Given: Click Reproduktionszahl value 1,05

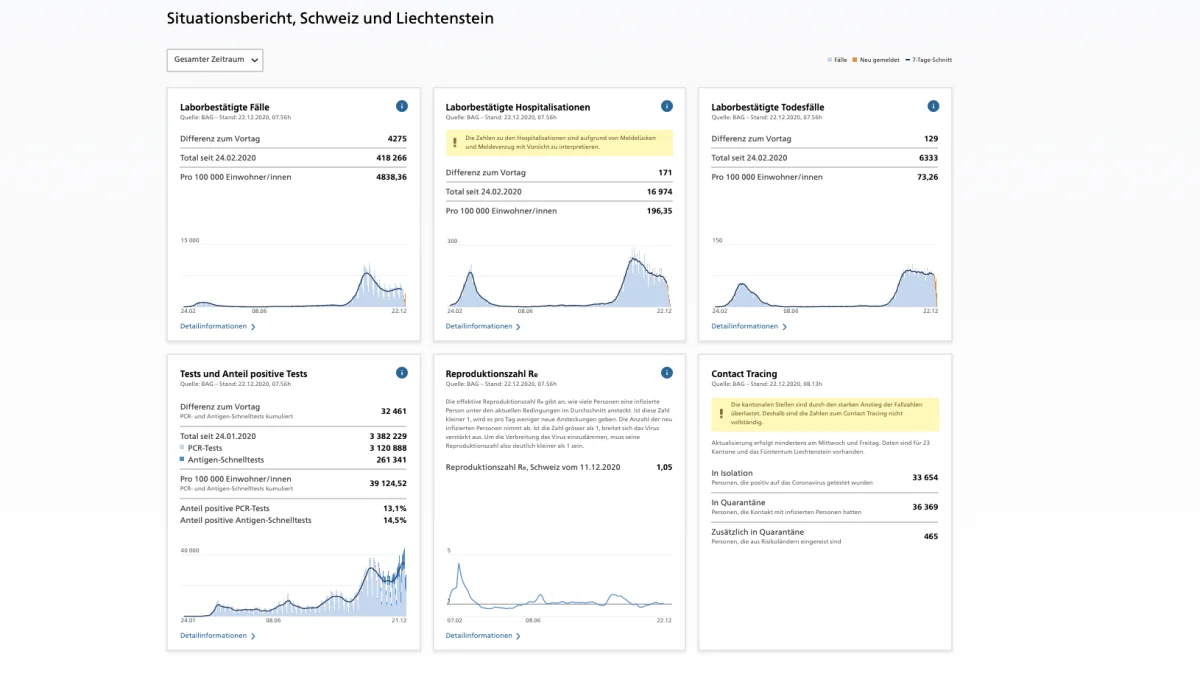Looking at the screenshot, I should pos(664,467).
